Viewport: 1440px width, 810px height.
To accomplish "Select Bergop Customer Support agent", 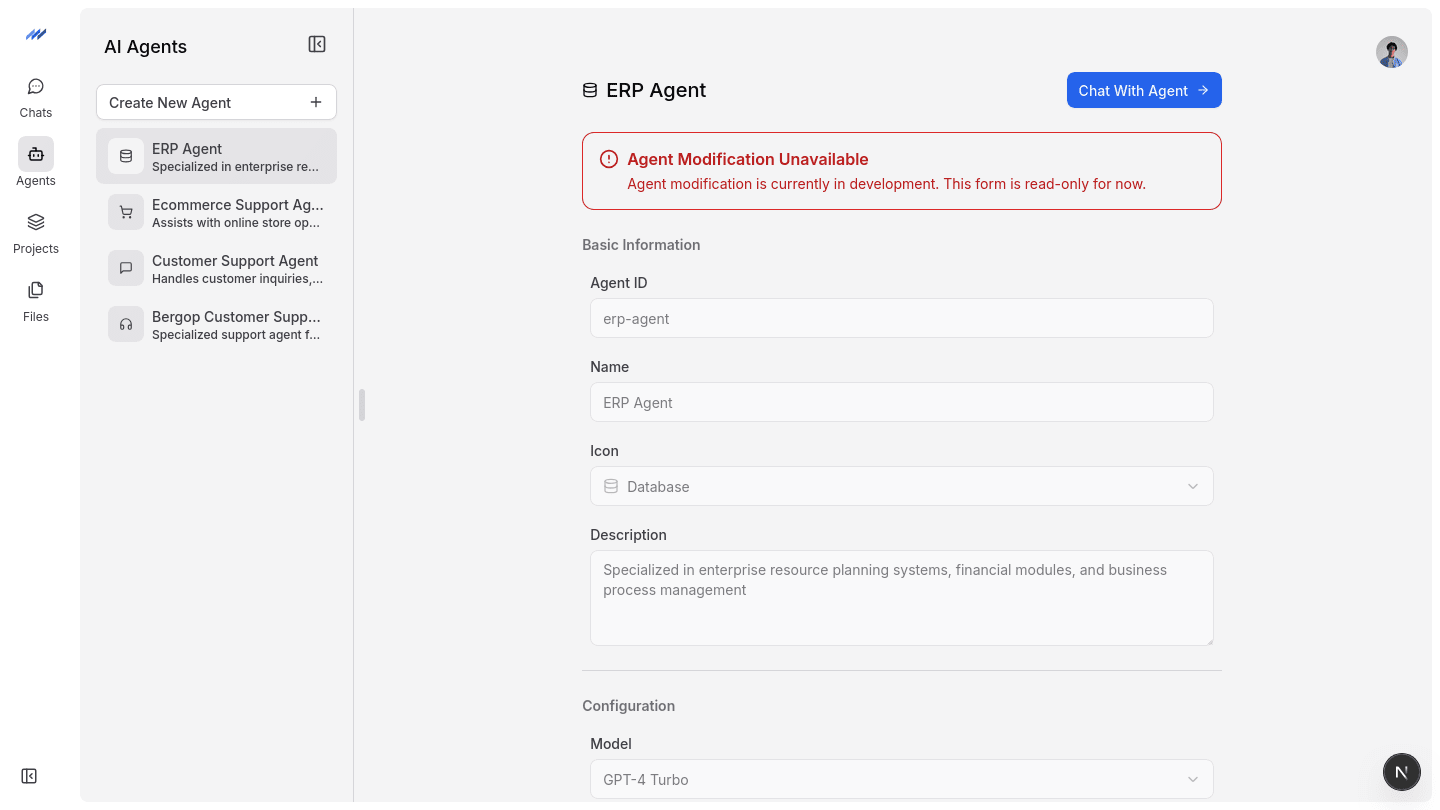I will click(216, 324).
